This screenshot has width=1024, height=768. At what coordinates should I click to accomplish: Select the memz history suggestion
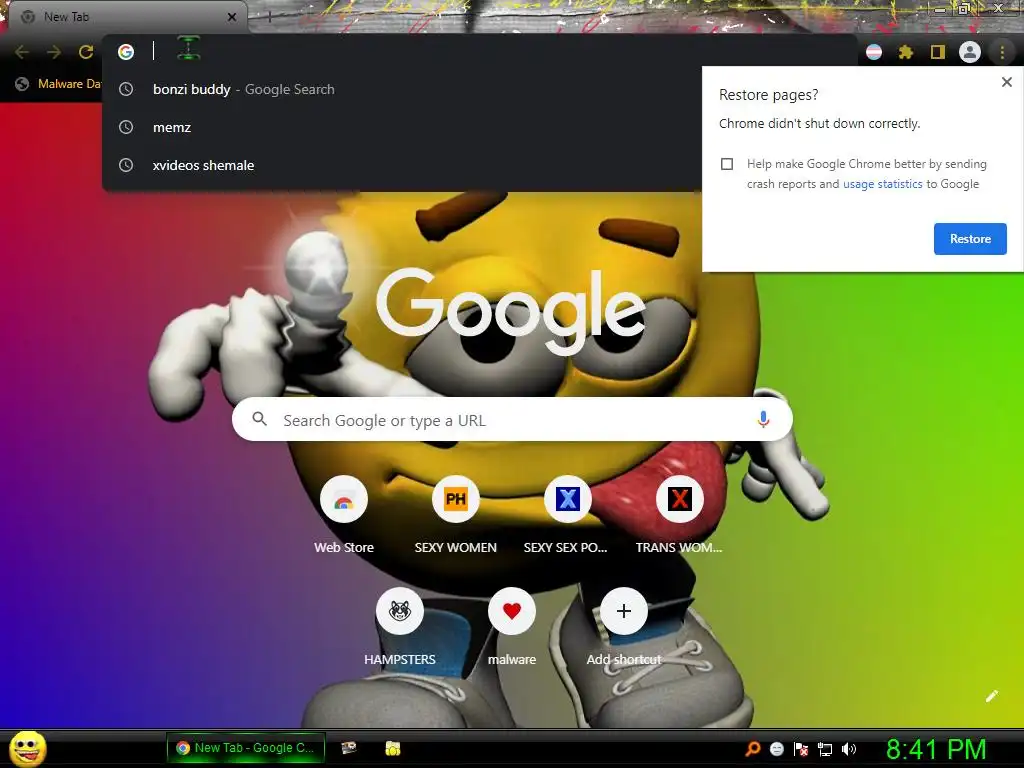click(401, 127)
